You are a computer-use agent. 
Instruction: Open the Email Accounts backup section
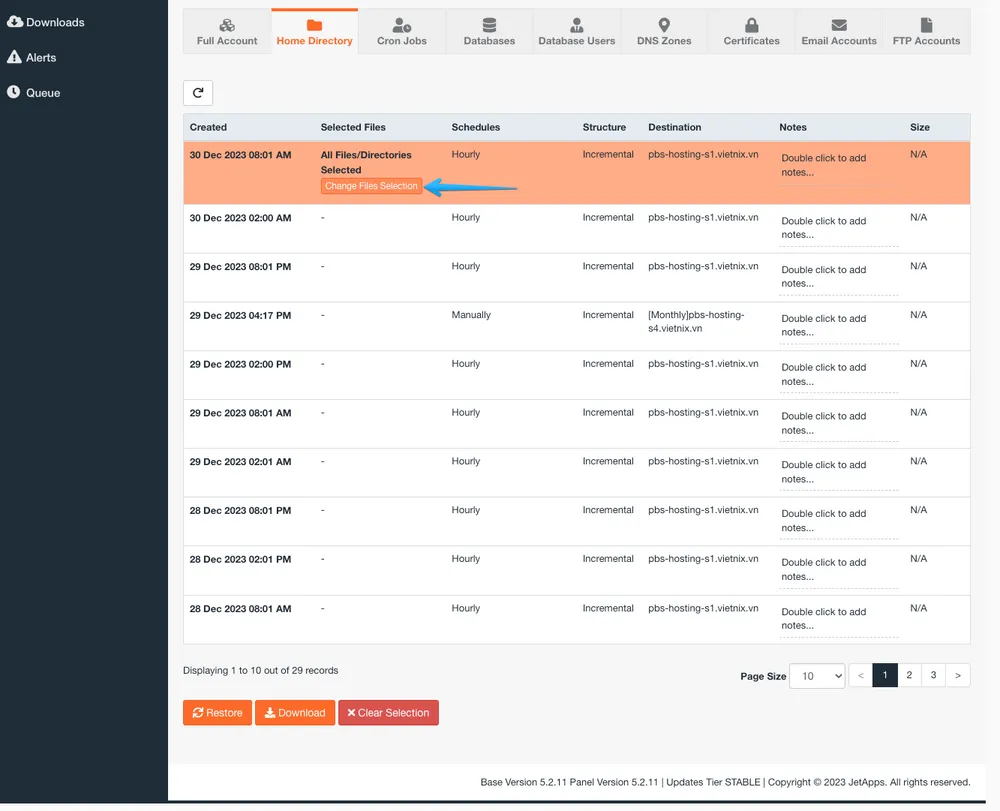point(839,31)
